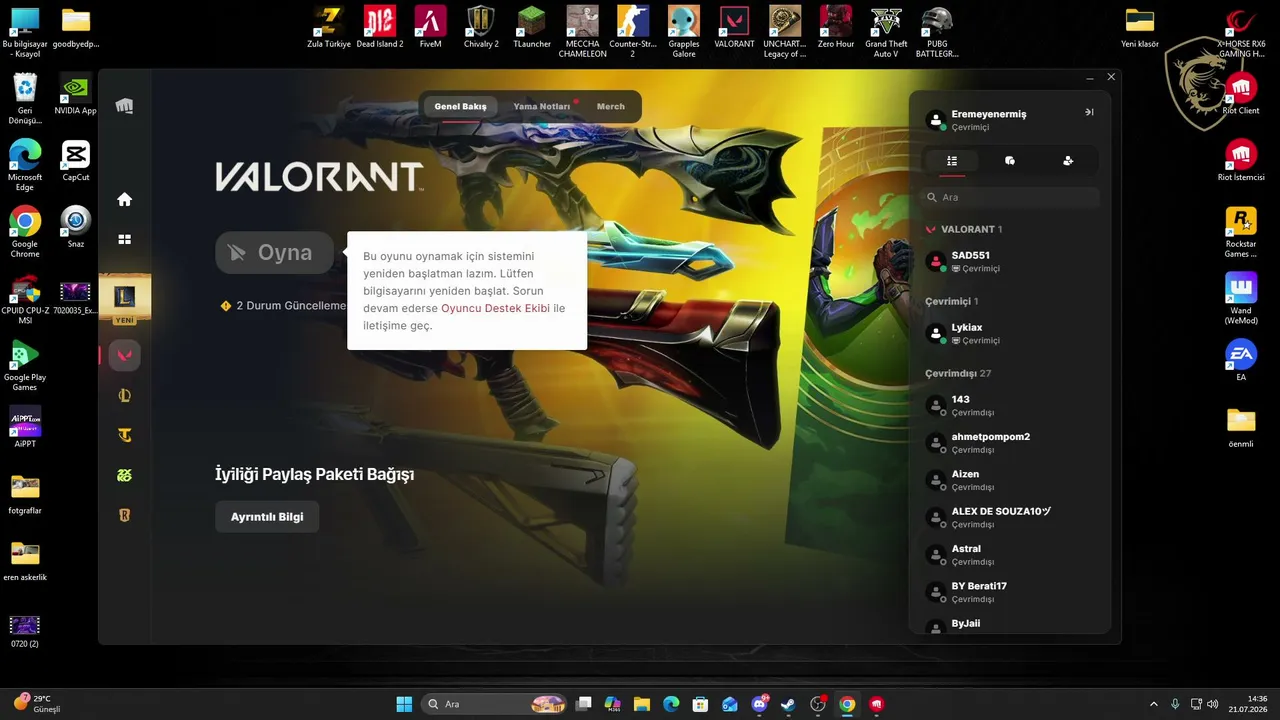Open the Riot Client home icon
The image size is (1280, 720).
pos(125,199)
